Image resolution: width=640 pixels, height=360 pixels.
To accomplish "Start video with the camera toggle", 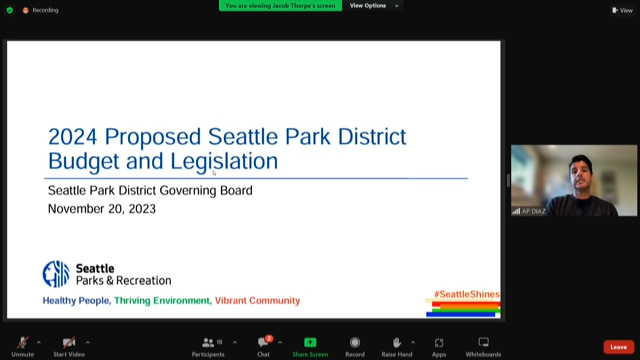I will pyautogui.click(x=69, y=347).
